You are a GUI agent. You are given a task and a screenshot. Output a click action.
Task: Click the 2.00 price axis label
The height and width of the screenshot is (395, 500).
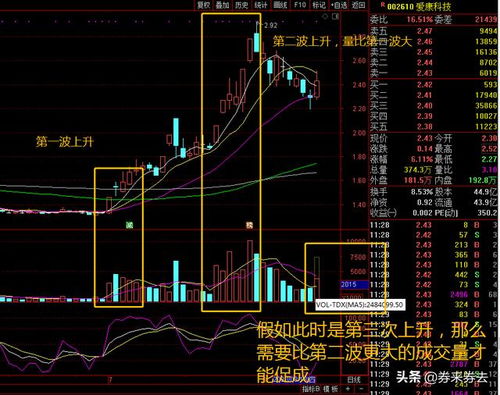pos(359,133)
